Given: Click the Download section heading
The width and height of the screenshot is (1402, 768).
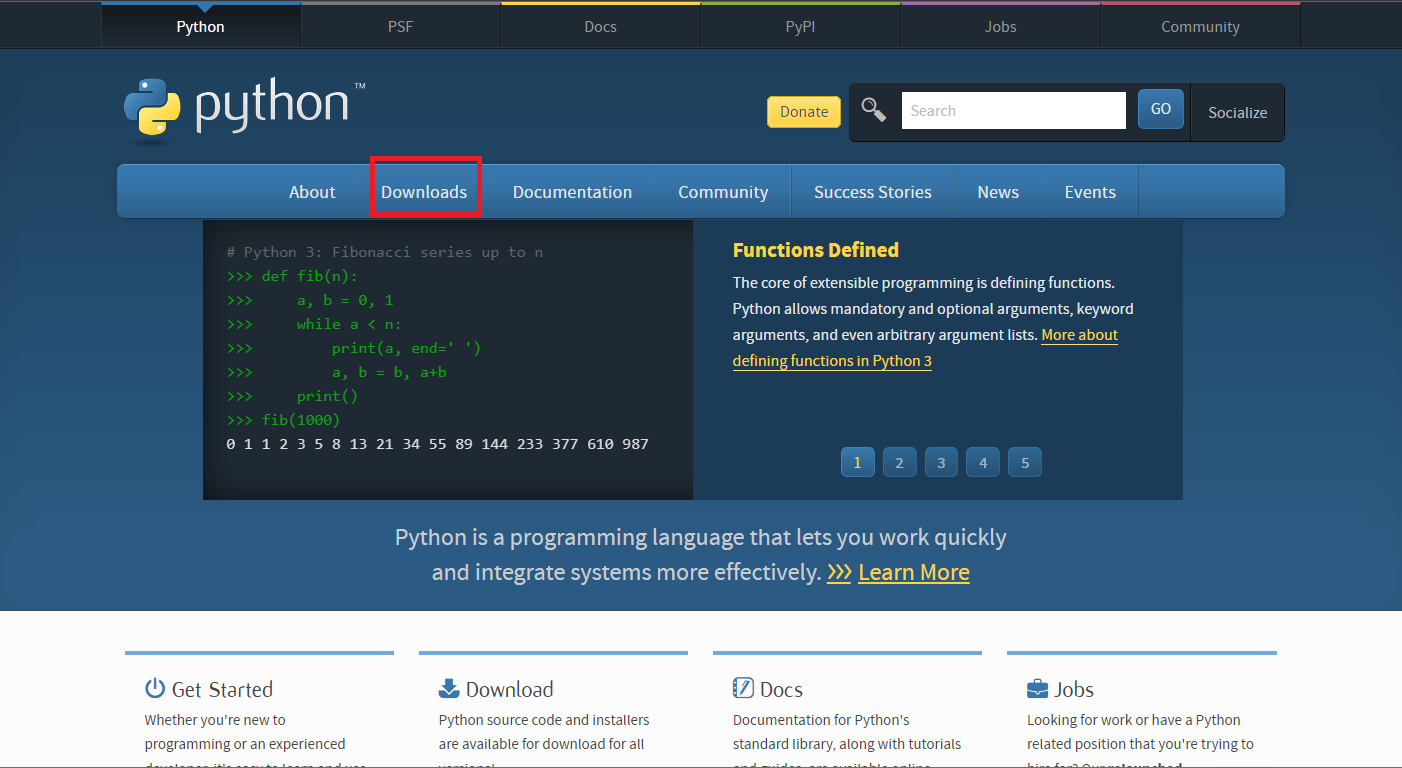Looking at the screenshot, I should point(509,689).
